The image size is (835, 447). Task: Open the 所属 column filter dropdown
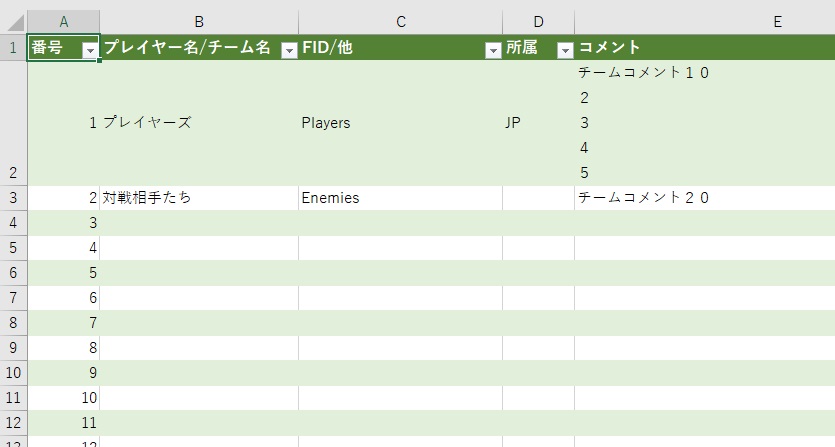point(564,50)
